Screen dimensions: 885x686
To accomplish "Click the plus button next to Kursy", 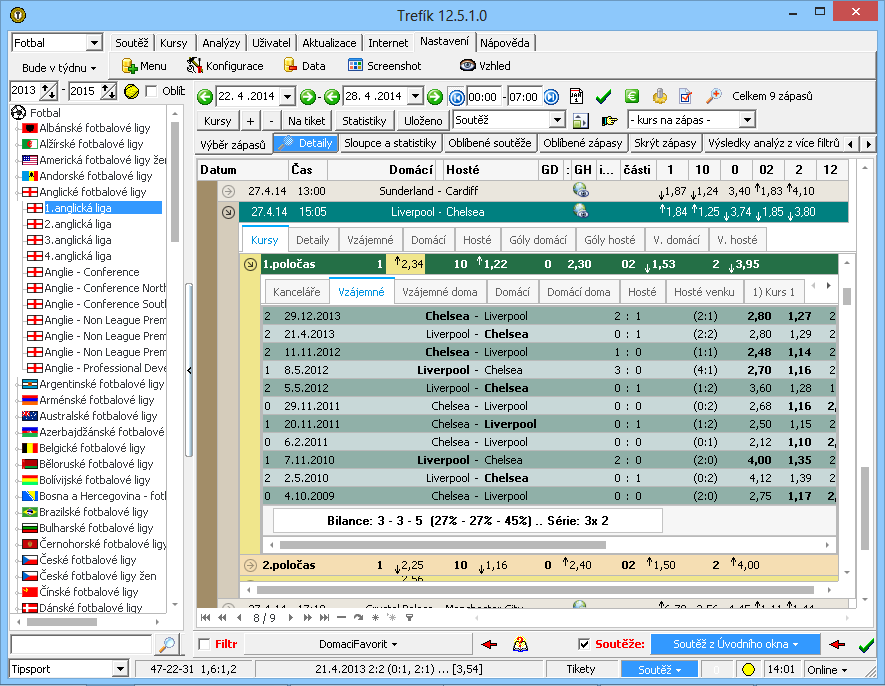I will [x=250, y=121].
